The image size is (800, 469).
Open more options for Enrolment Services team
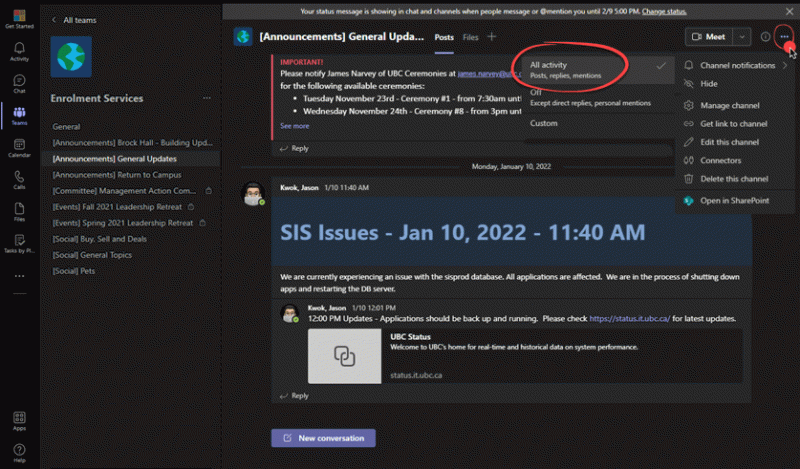207,98
